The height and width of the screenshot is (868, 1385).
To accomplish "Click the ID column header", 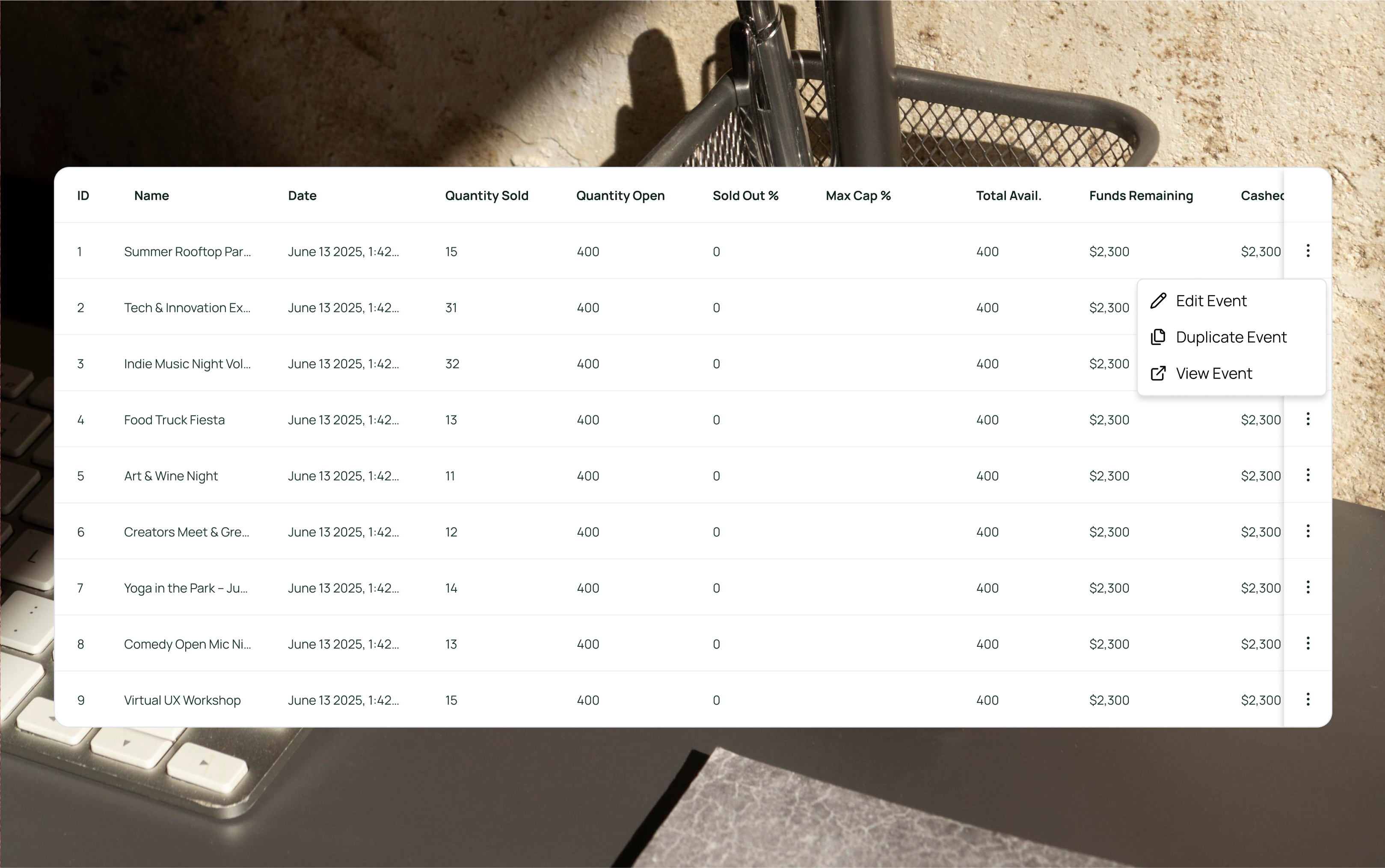I will (83, 196).
